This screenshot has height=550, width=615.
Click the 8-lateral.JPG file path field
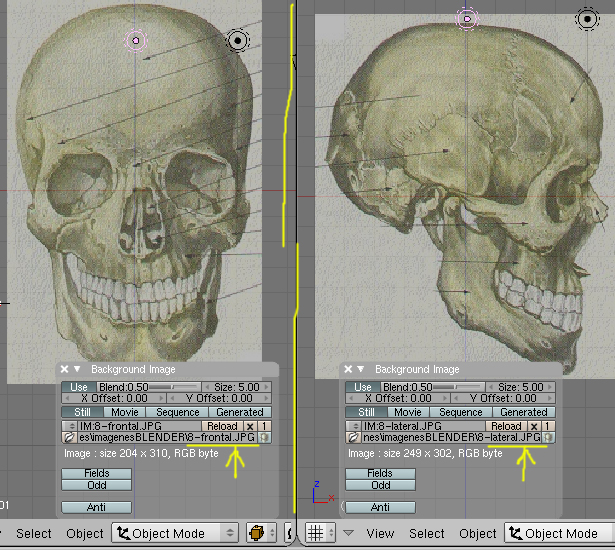(x=451, y=437)
